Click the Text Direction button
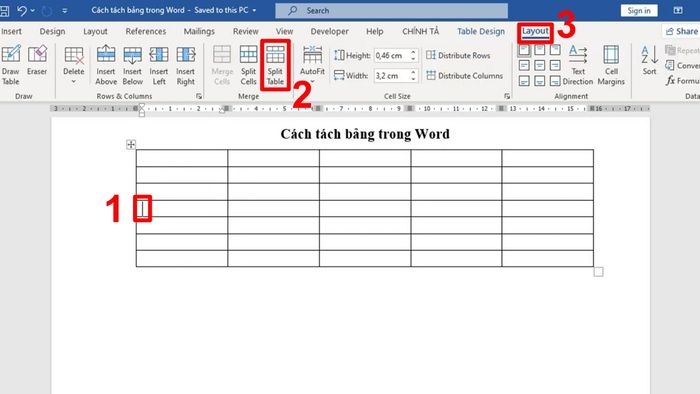 [578, 65]
